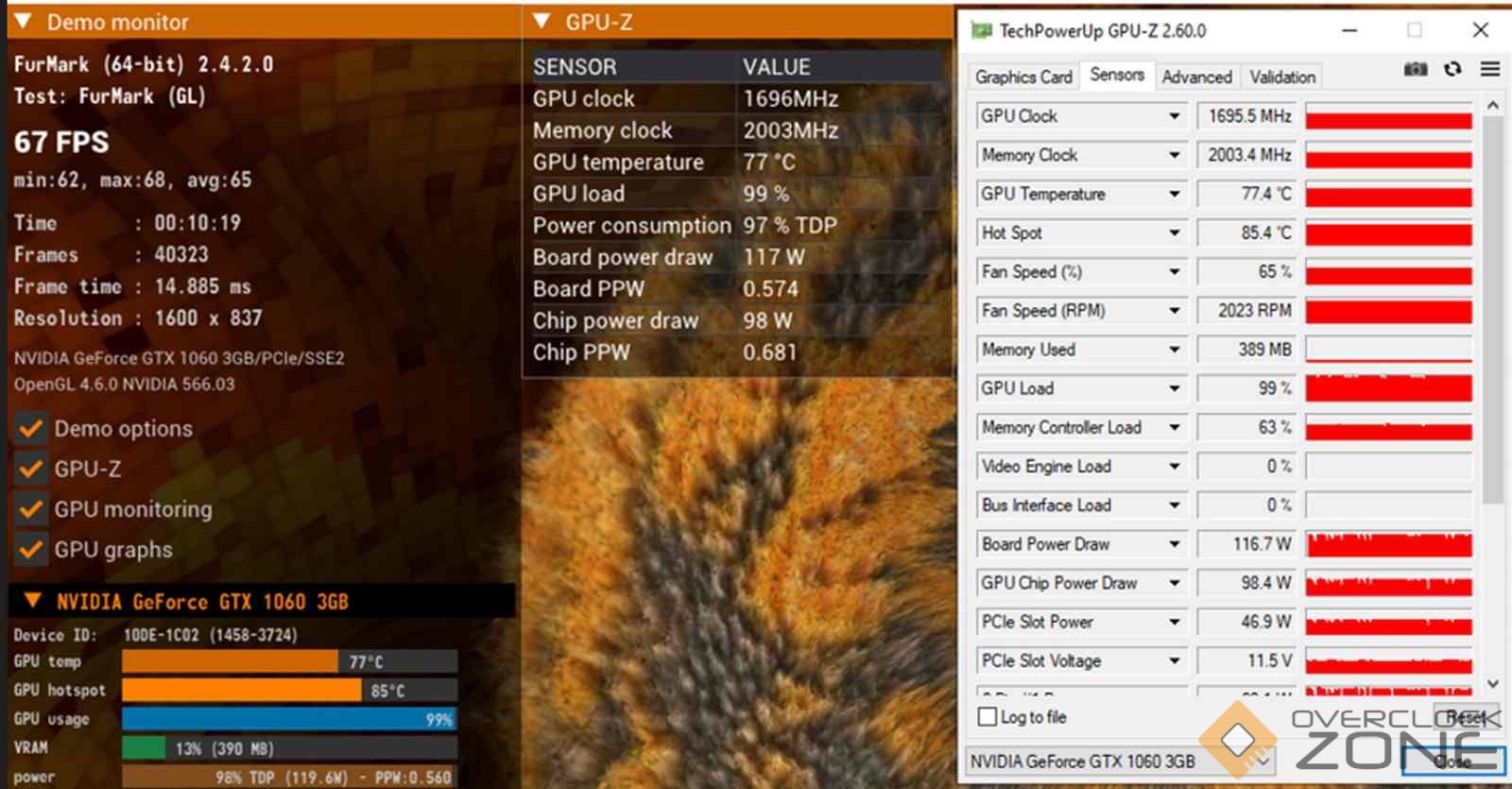Open the GPU Load sensor dropdown

[x=1175, y=388]
